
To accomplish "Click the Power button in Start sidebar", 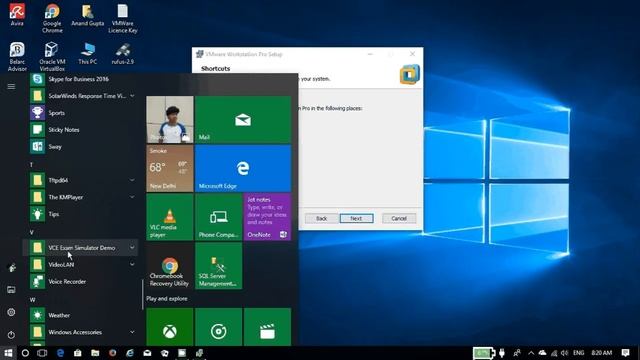I will click(11, 335).
